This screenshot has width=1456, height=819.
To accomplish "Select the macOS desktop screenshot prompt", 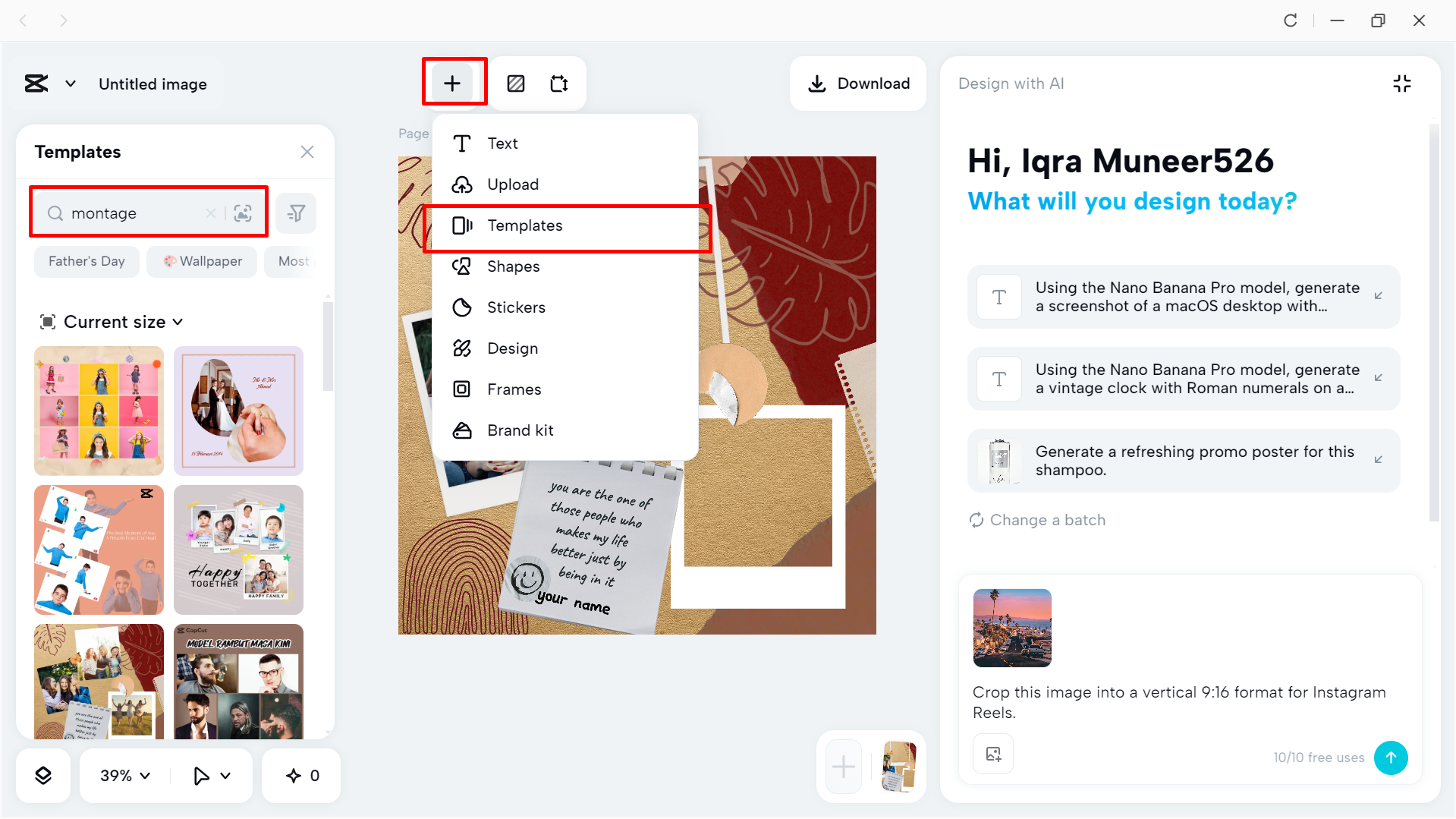I will click(x=1184, y=297).
